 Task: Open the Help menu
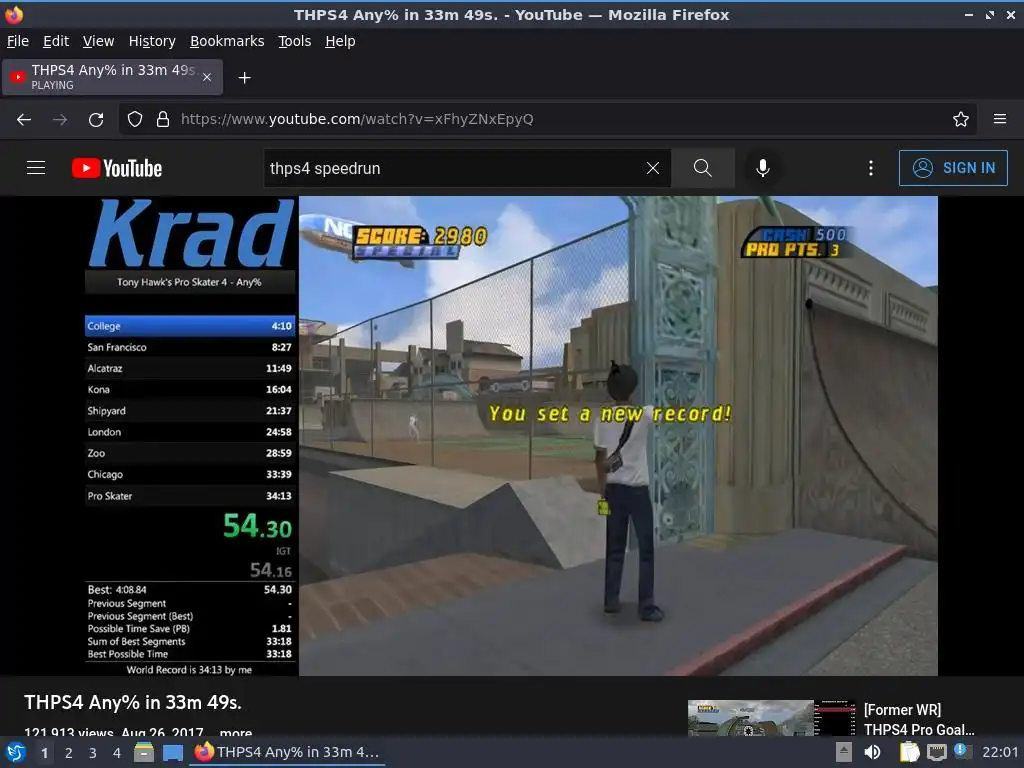[x=340, y=41]
